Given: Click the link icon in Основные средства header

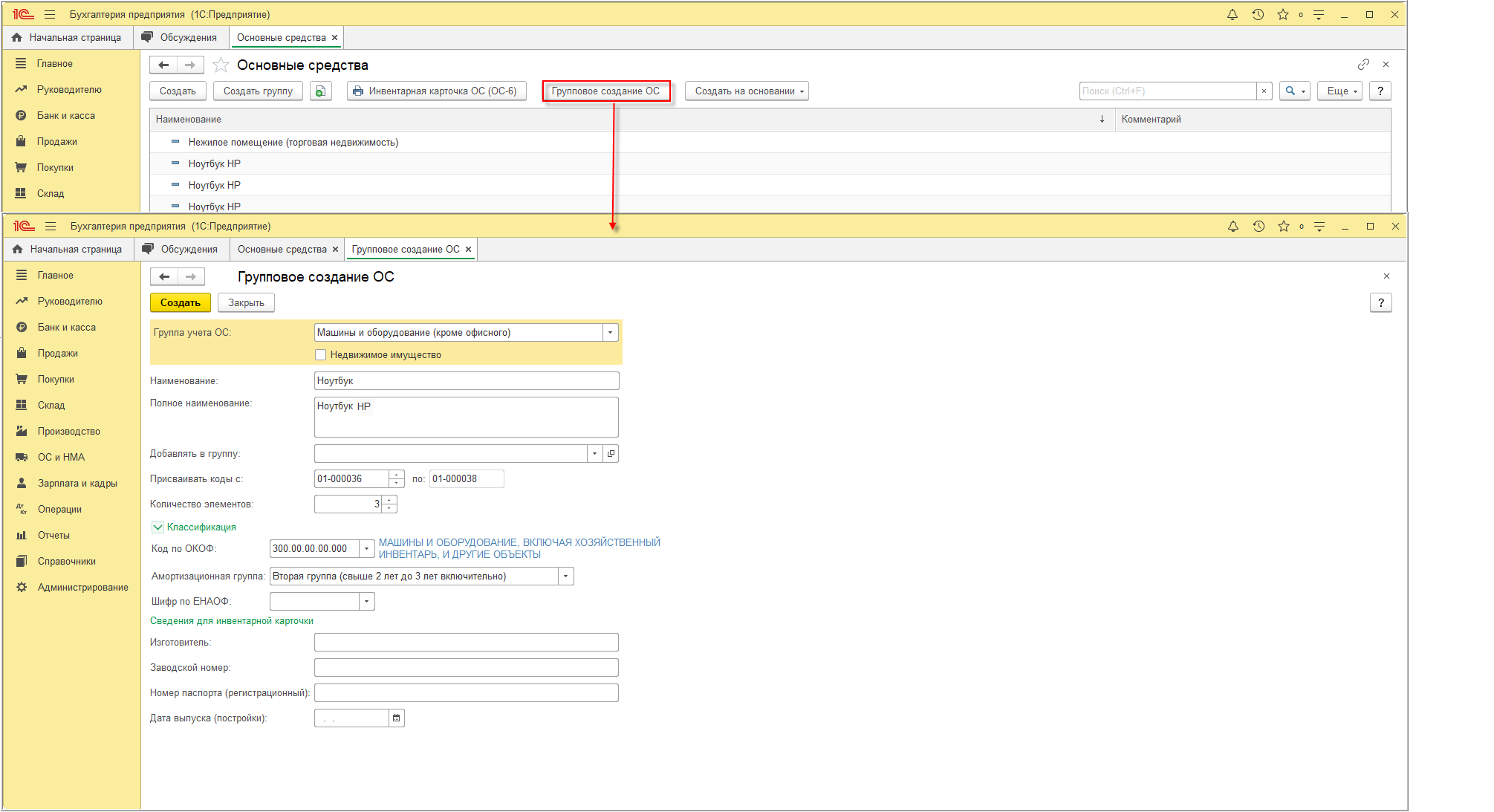Looking at the screenshot, I should [1363, 65].
